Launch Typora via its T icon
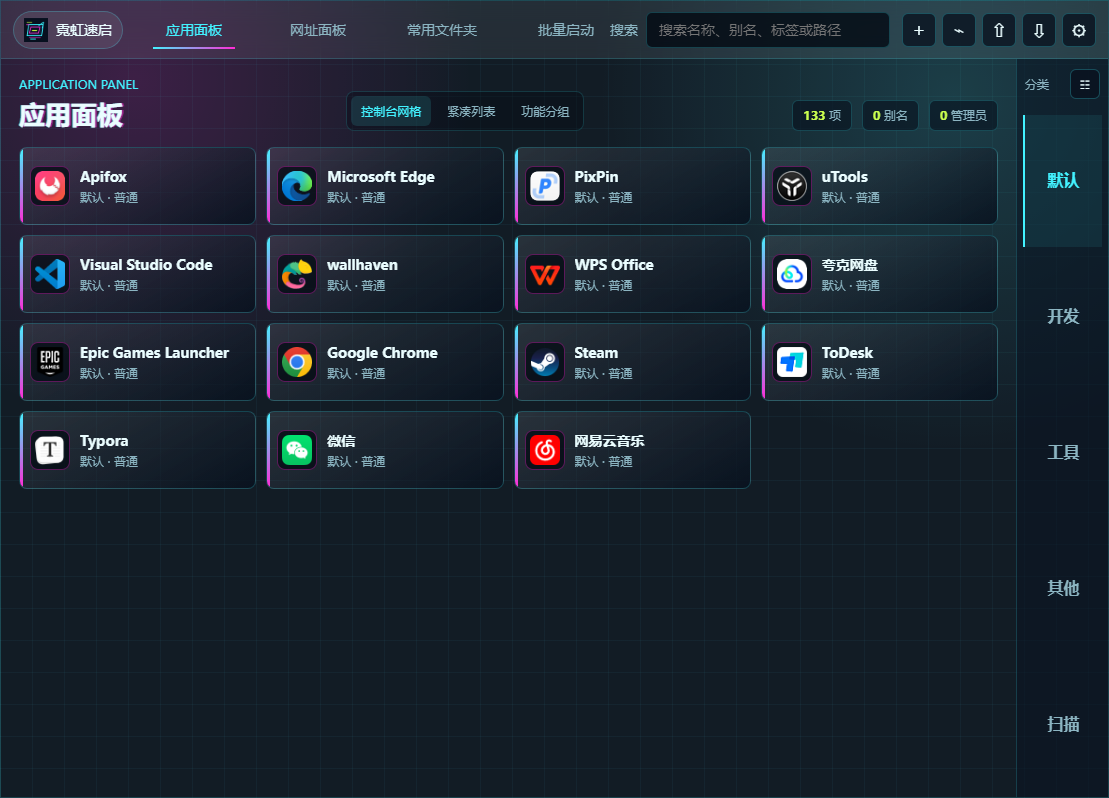Screen dimensions: 1109x798 [x=50, y=450]
